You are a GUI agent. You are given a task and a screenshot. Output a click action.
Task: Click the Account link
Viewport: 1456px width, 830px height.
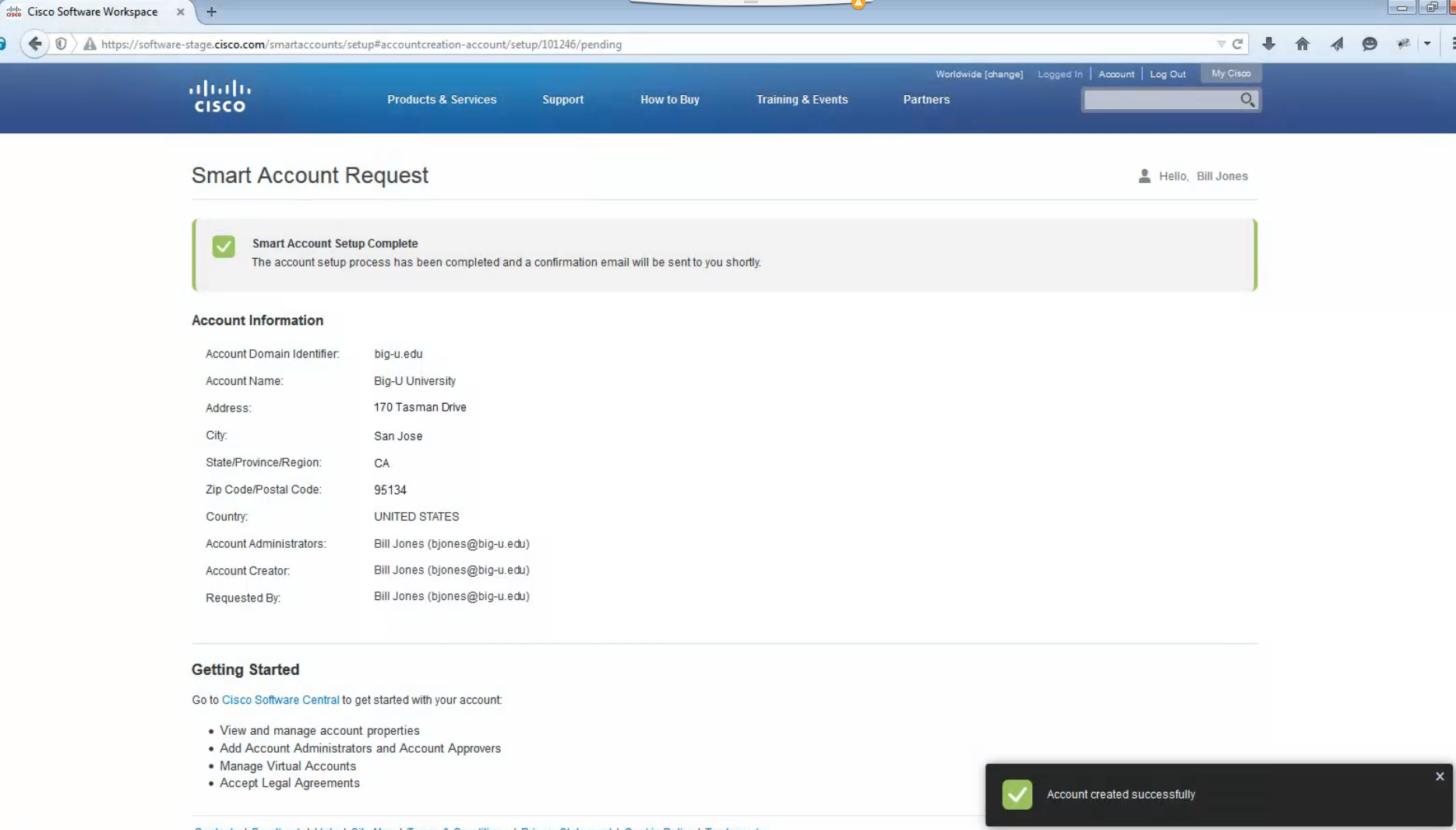click(1116, 74)
